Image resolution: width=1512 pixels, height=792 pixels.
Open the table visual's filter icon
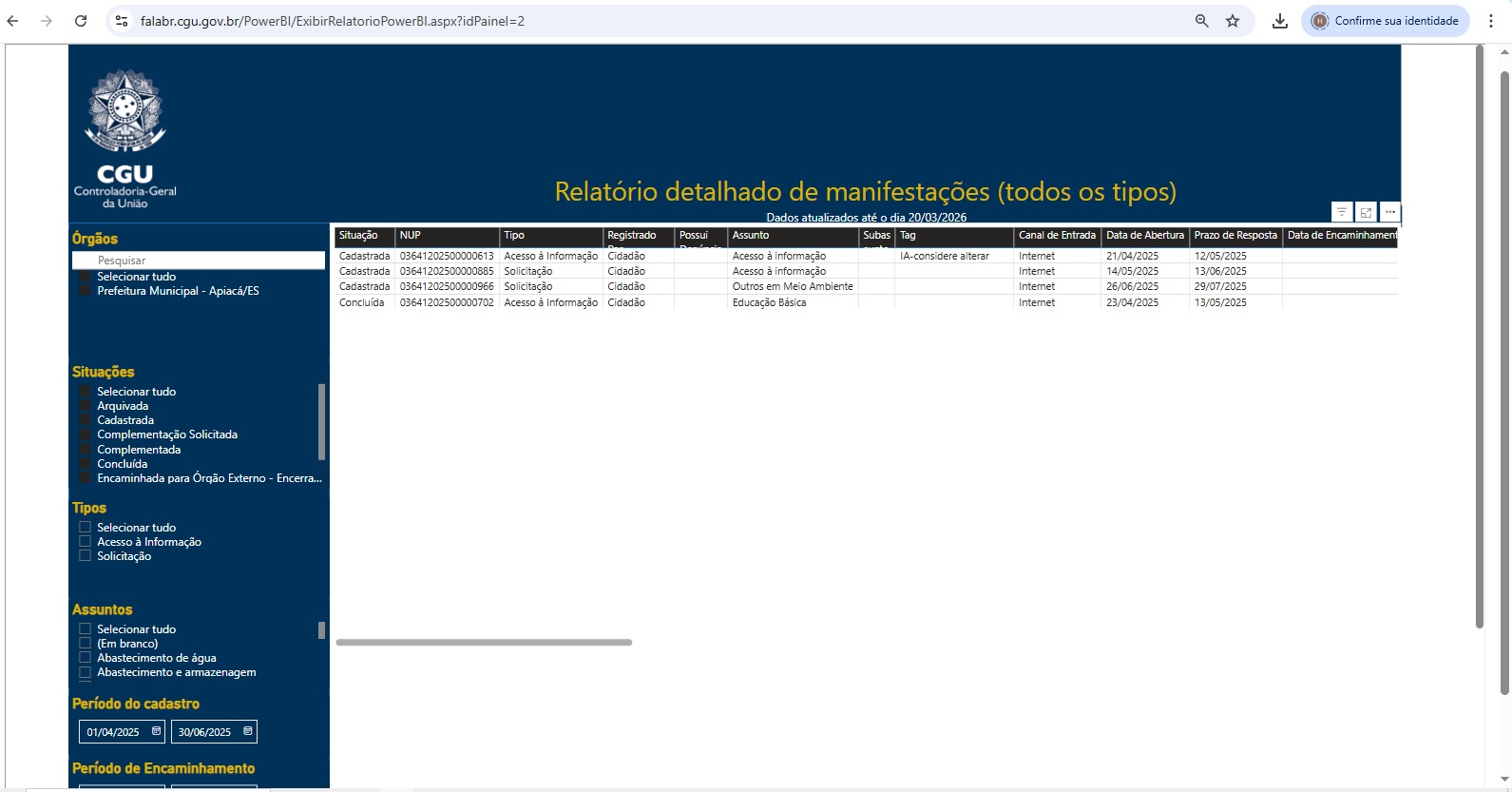click(1342, 212)
